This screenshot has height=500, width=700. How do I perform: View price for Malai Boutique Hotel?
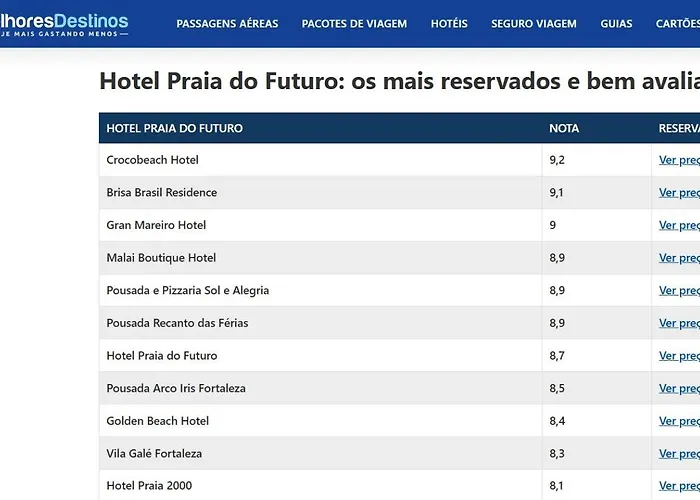click(x=679, y=258)
